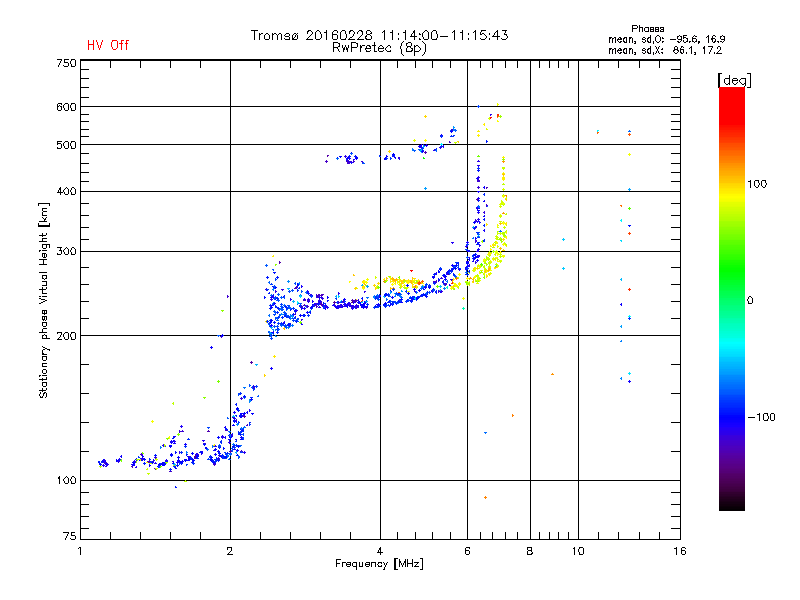Click the x-axis tick label '16'

point(680,551)
